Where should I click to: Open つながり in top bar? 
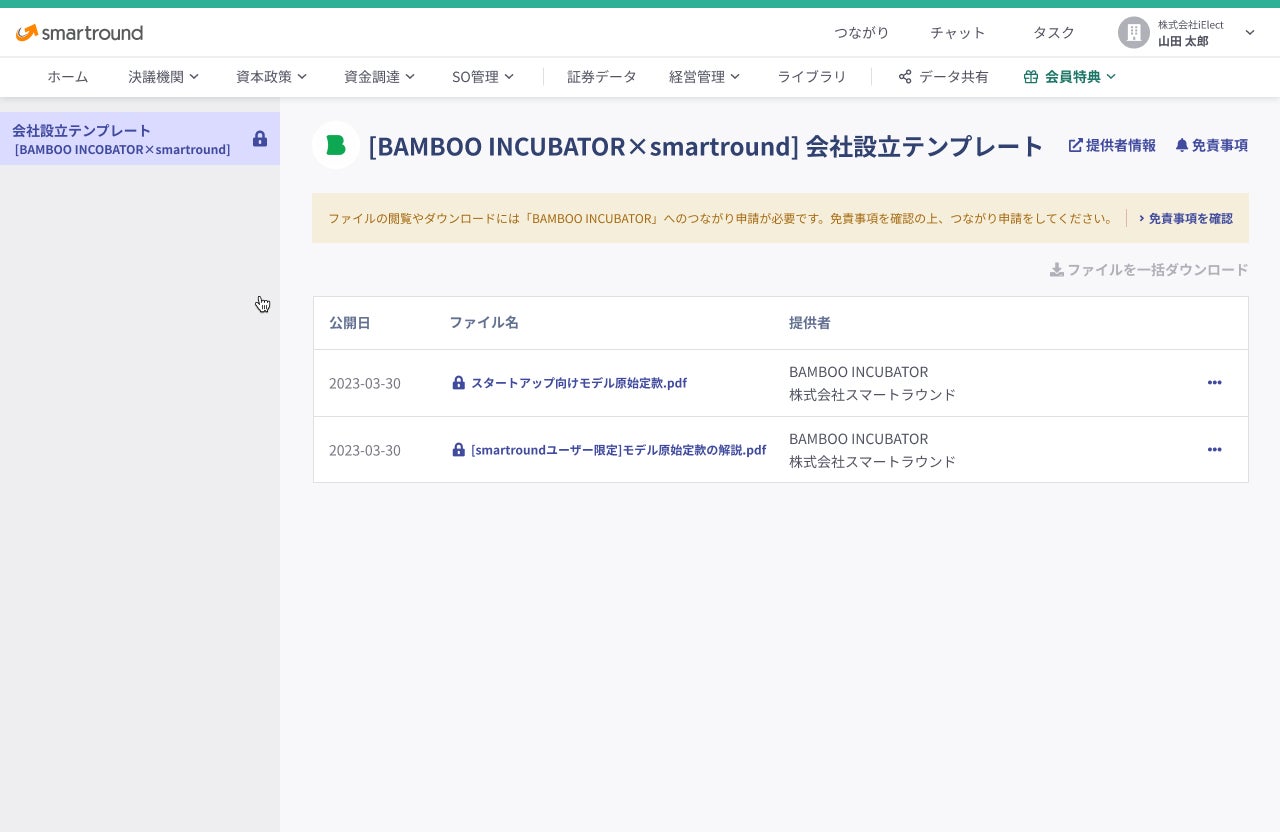click(862, 33)
